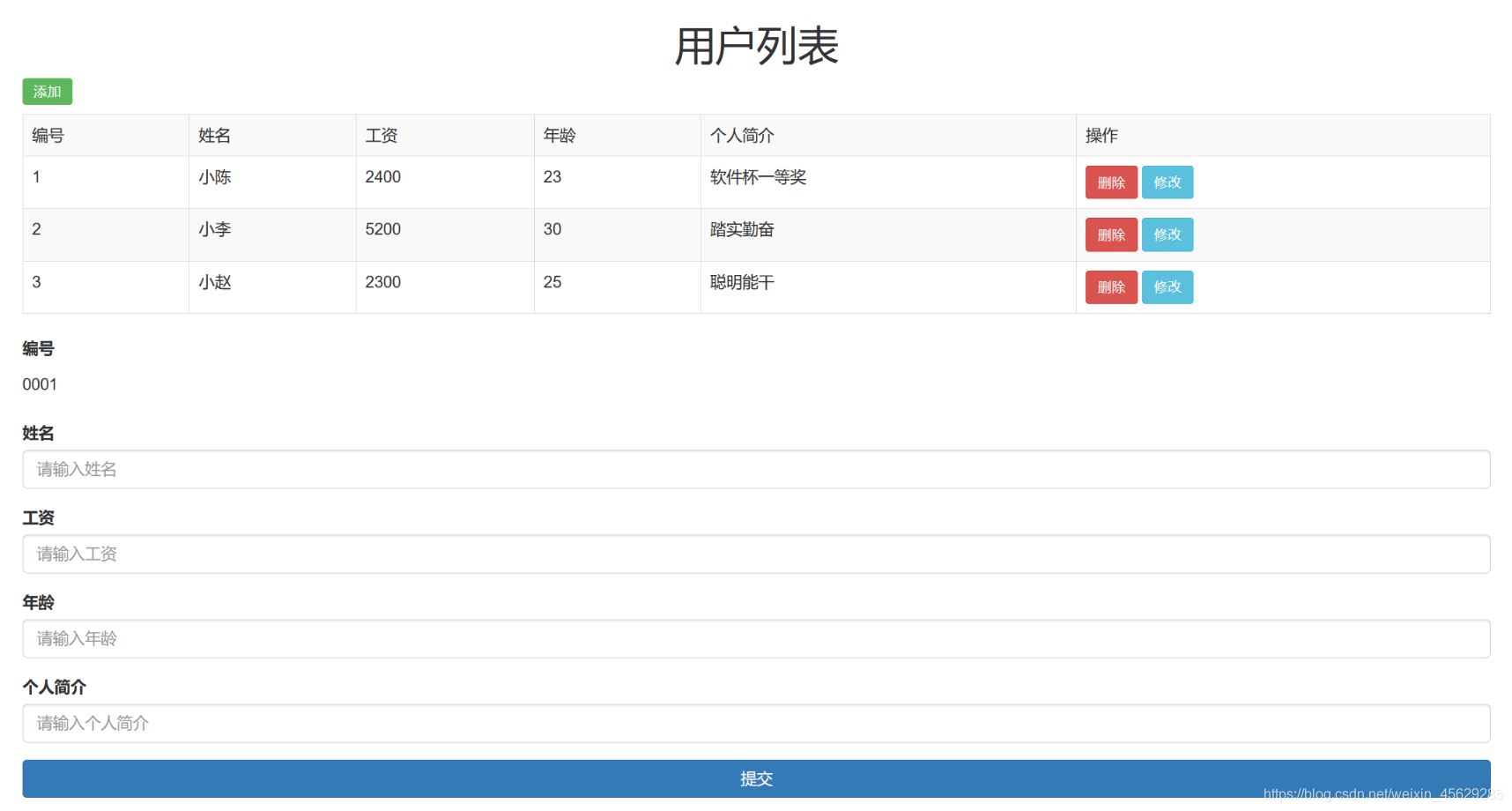Viewport: 1512px width, 811px height.
Task: Delete user 小李 via 删除 button
Action: [1110, 234]
